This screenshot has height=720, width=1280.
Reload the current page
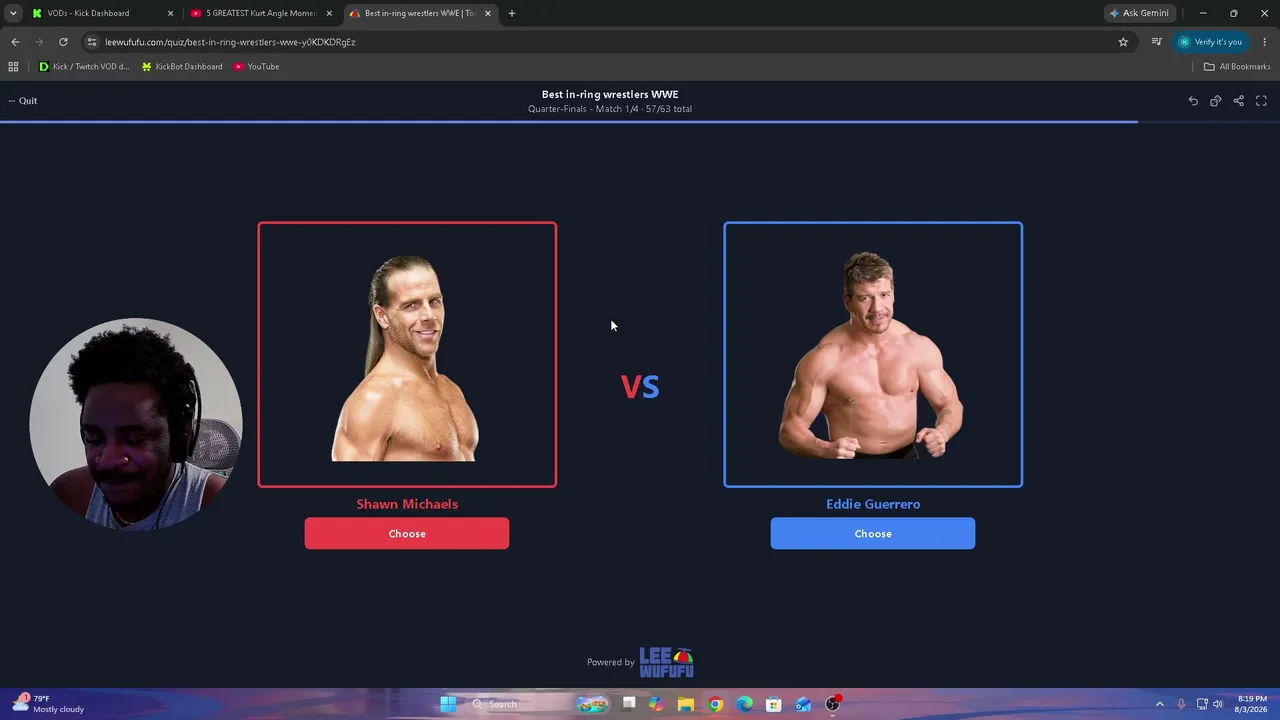pos(63,42)
